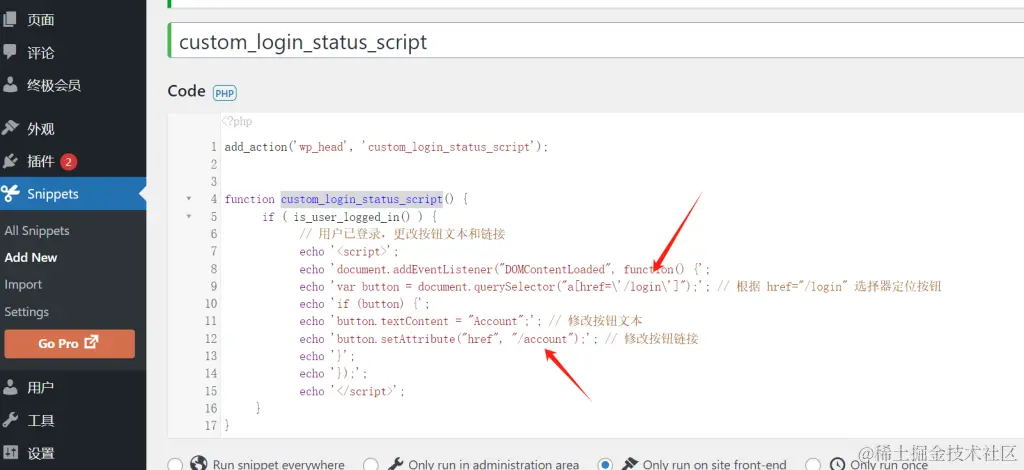Open the 终极会员 member icon
1024x470 pixels.
click(x=9, y=85)
